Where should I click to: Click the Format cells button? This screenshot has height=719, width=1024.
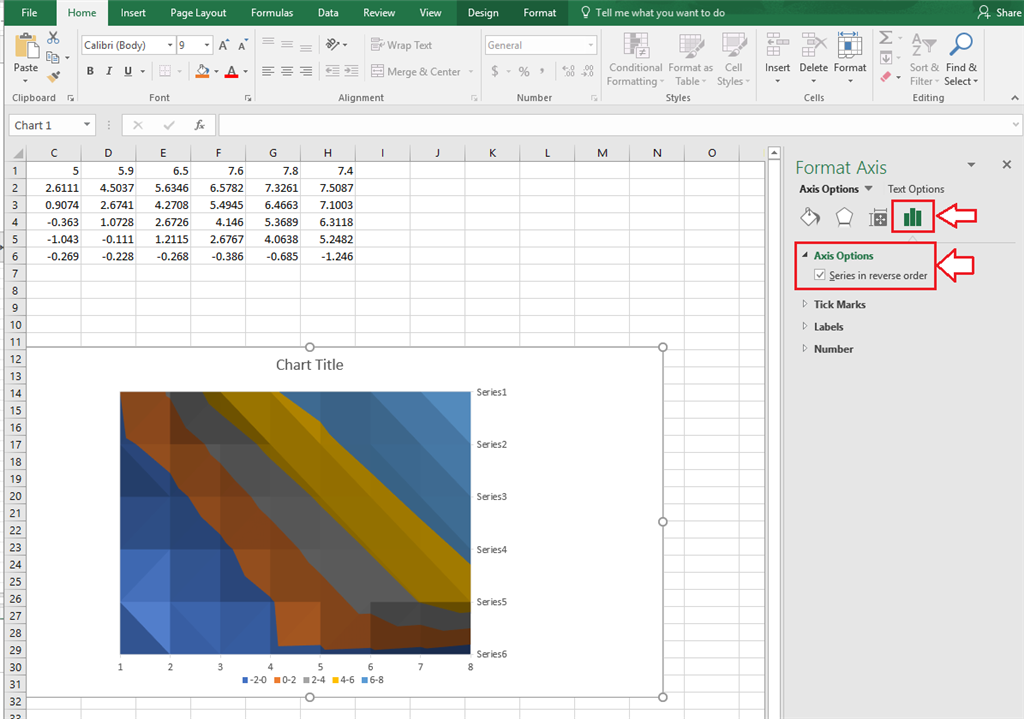click(850, 59)
